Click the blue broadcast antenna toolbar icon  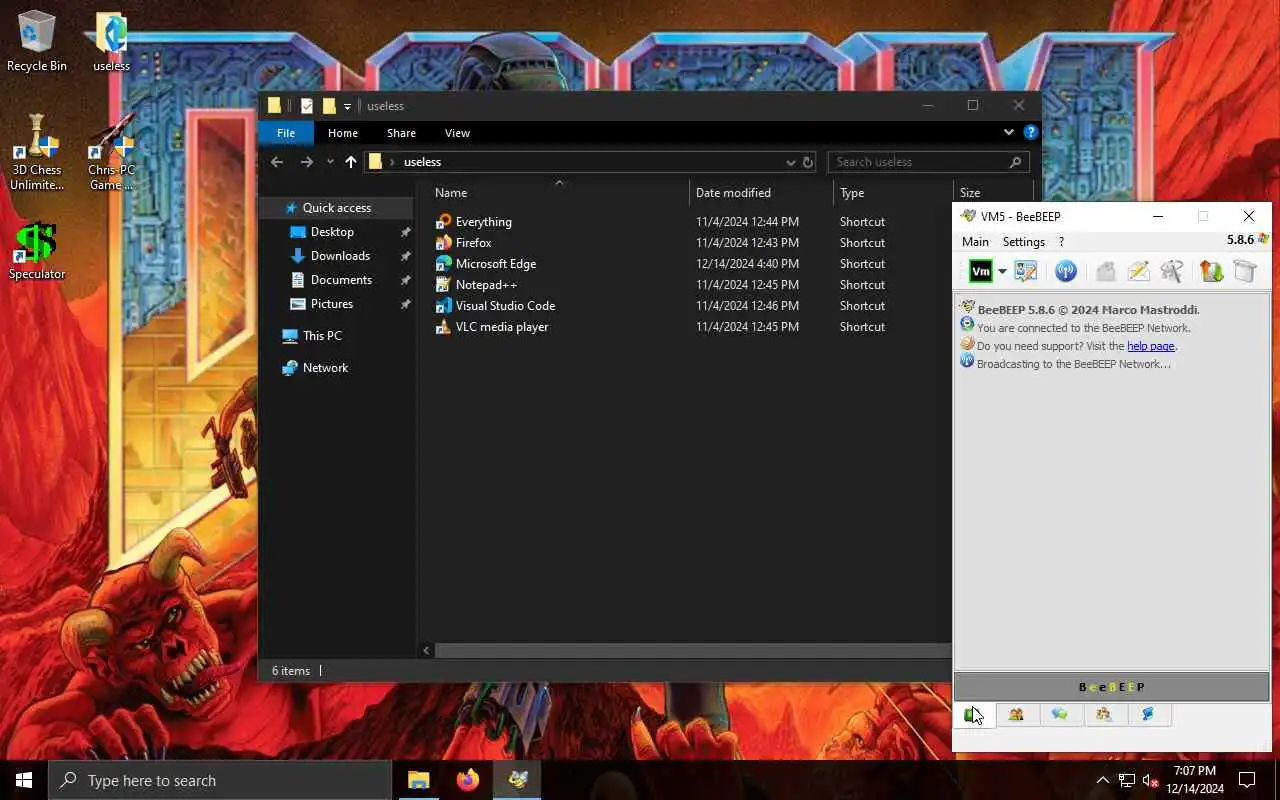[1065, 271]
